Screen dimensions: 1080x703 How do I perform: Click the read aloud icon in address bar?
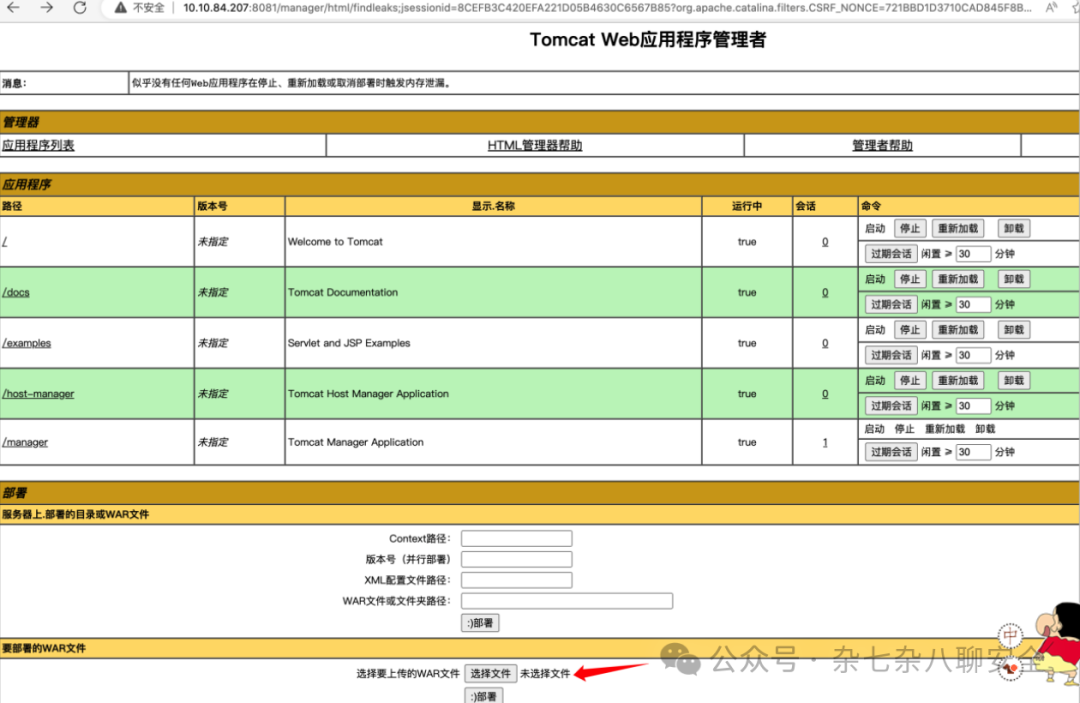tap(1052, 8)
